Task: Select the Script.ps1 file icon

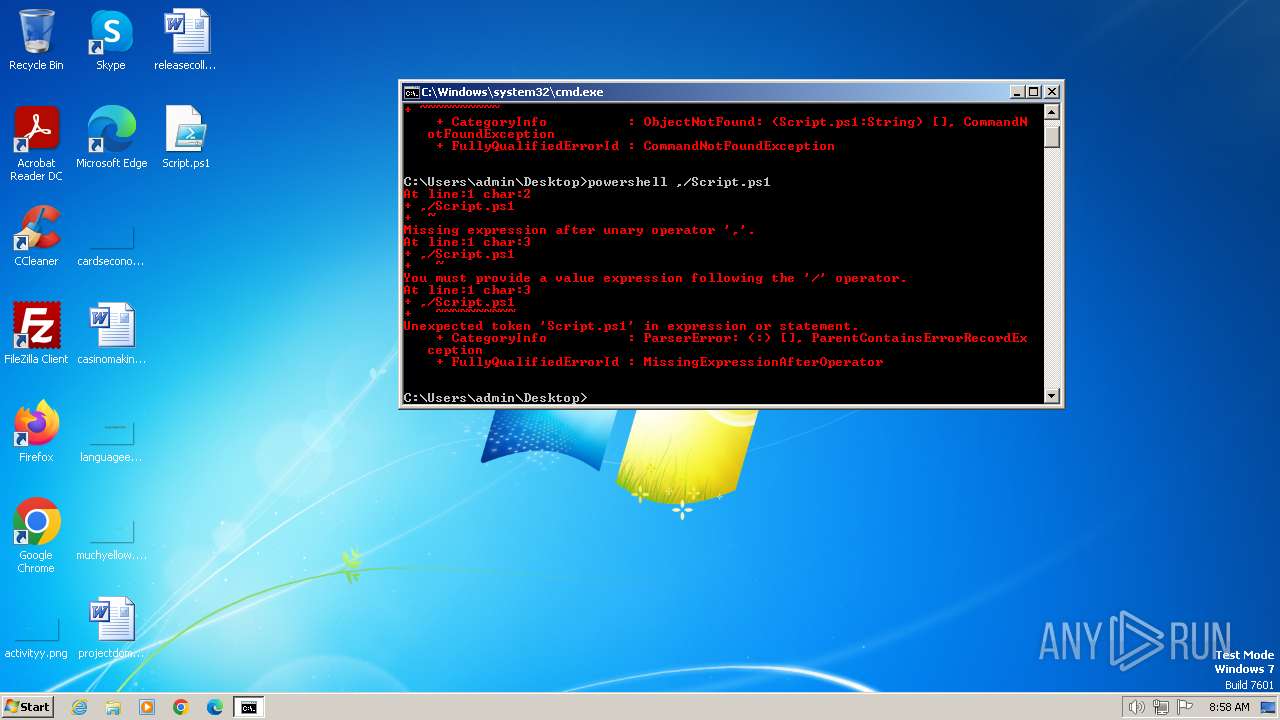Action: (185, 138)
